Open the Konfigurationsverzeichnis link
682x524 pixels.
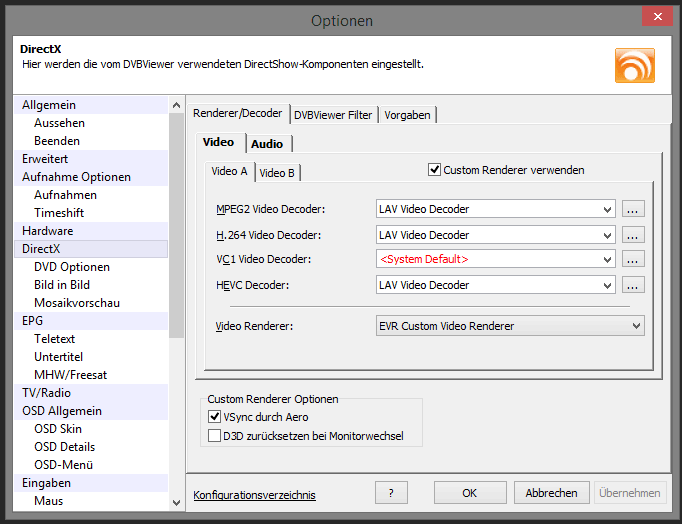point(254,495)
